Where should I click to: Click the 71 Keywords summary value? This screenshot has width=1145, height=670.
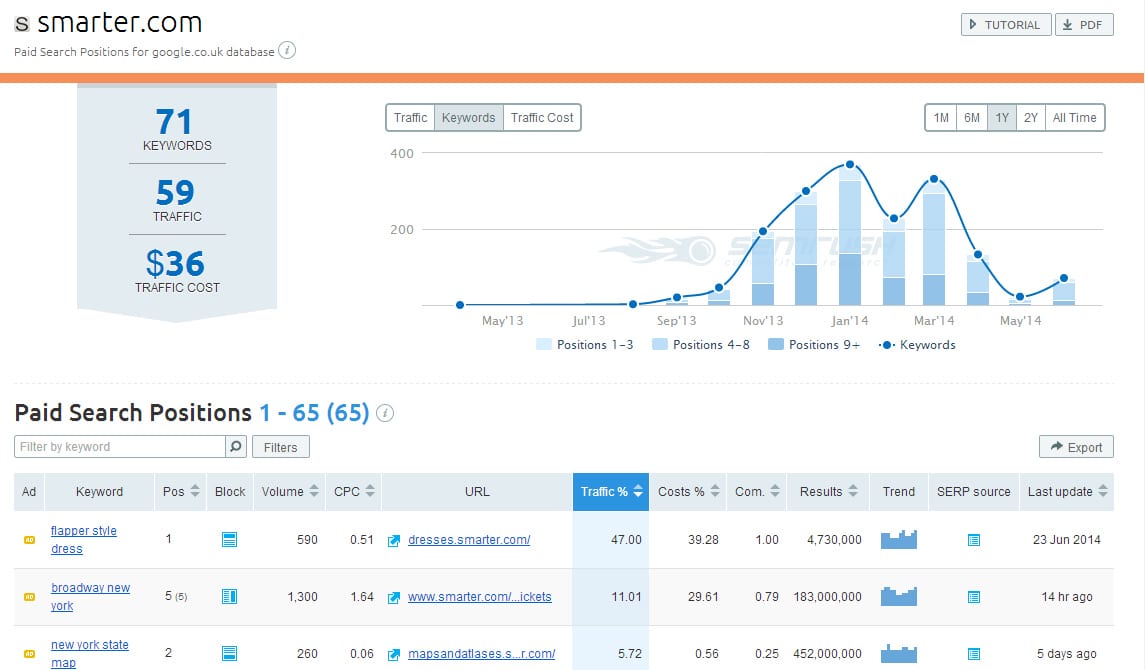174,121
